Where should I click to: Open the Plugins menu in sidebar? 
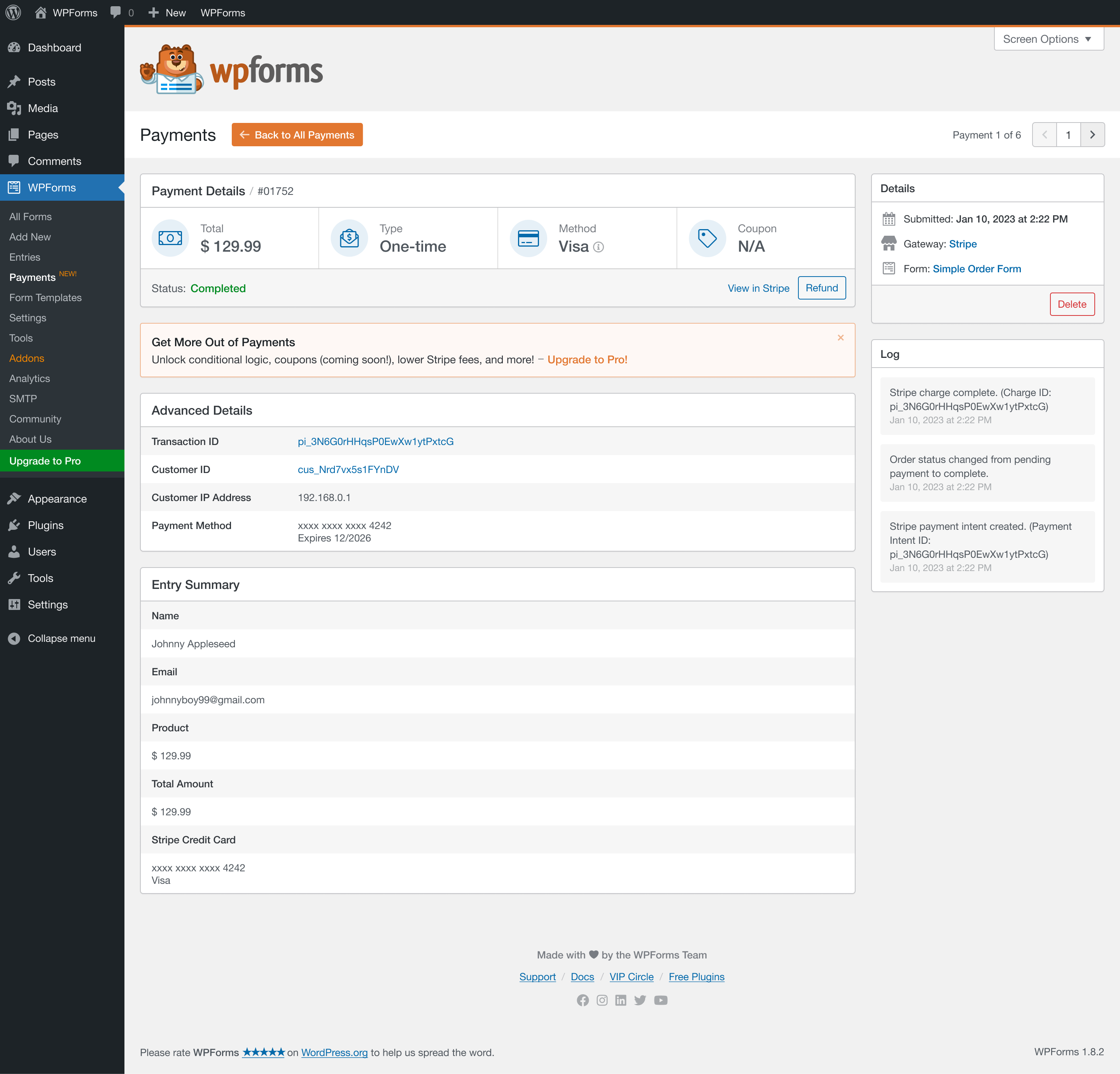[x=46, y=525]
